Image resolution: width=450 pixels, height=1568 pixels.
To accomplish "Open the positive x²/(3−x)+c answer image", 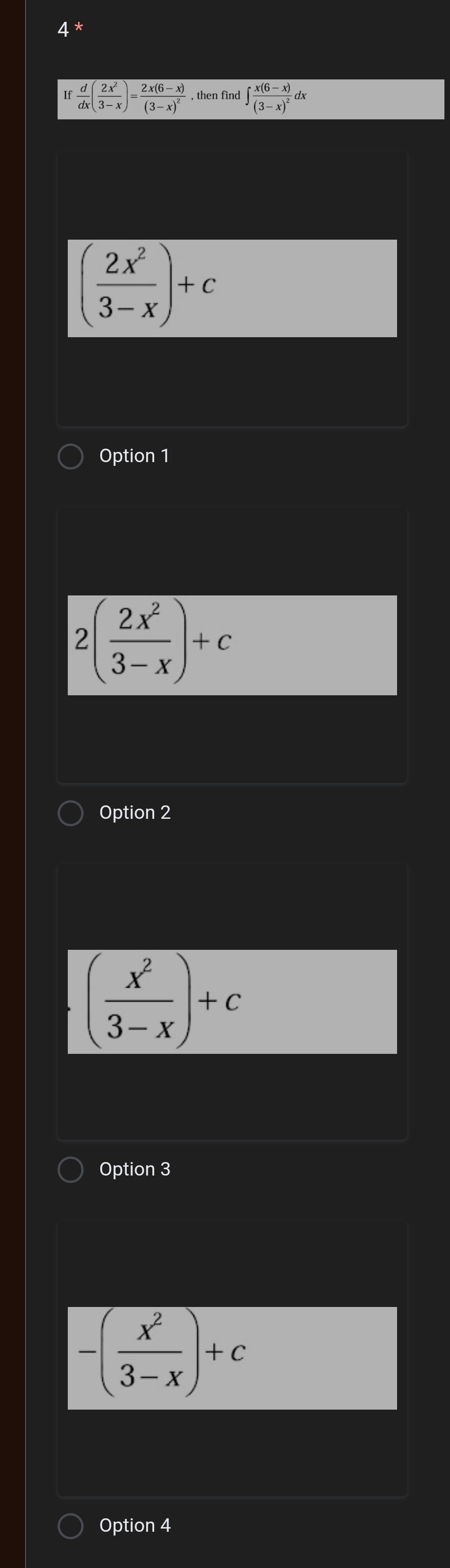I will (x=232, y=1002).
